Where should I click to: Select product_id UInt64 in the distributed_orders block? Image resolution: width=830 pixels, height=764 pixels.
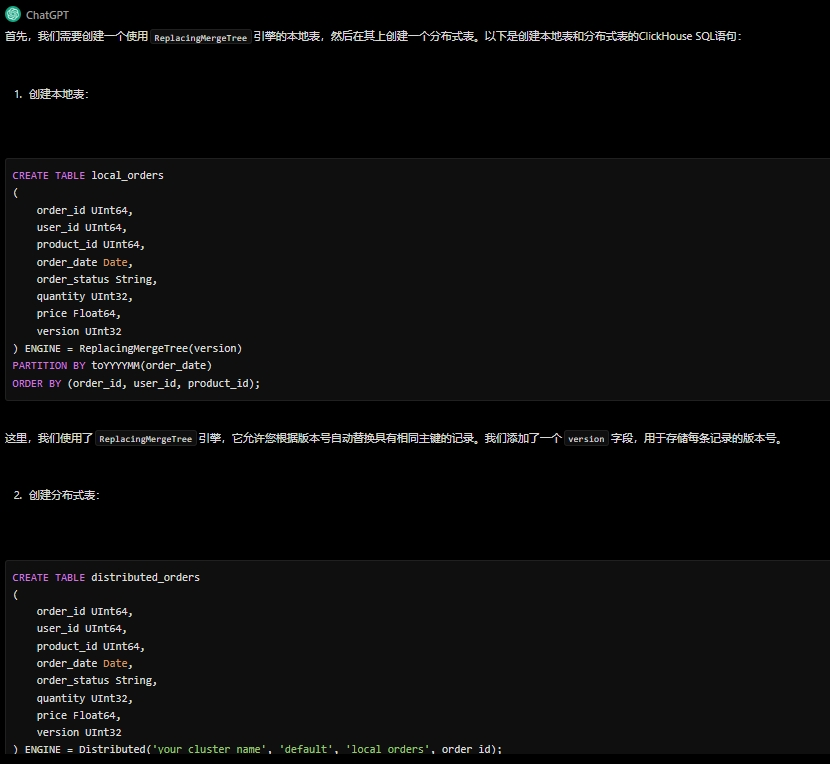91,646
